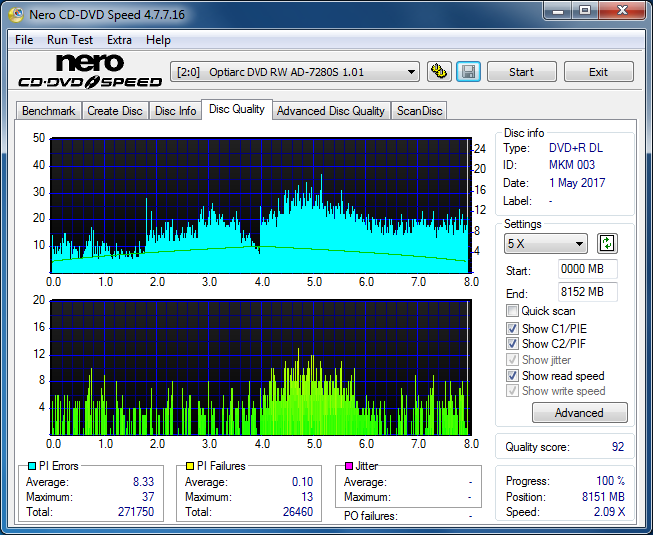Switch to the Create Disc tab
Image resolution: width=653 pixels, height=535 pixels.
point(115,111)
